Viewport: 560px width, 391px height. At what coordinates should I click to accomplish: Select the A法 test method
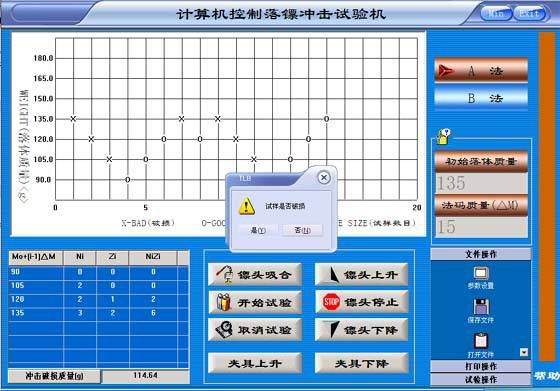[x=481, y=71]
